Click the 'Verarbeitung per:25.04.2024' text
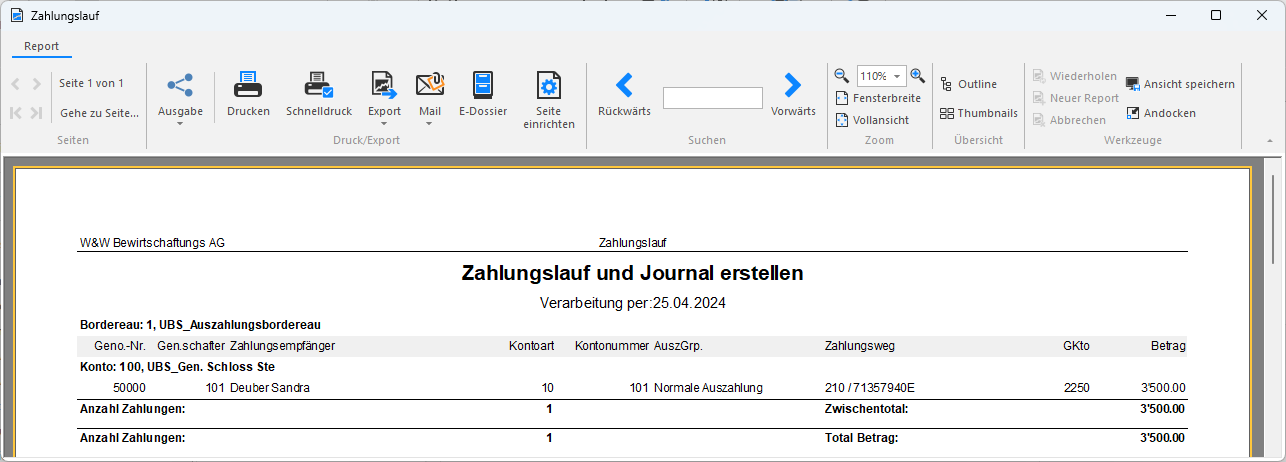 [x=632, y=302]
